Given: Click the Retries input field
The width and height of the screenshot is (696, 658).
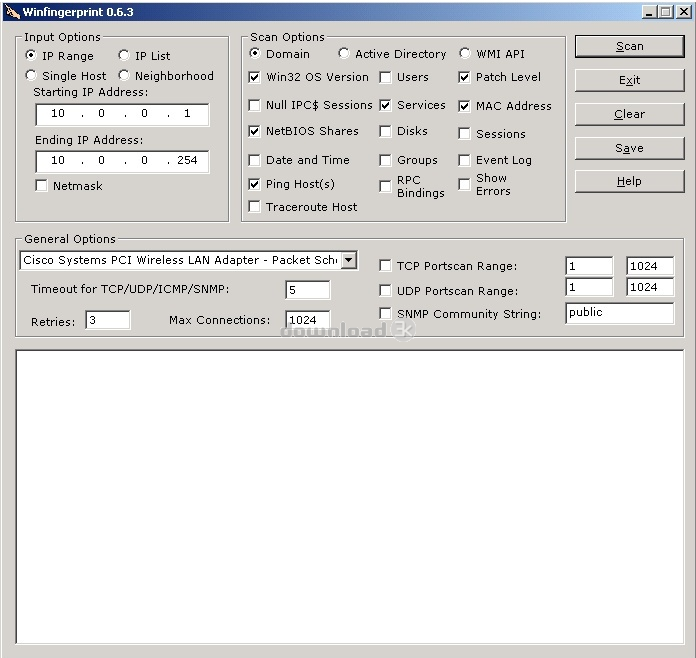Looking at the screenshot, I should (x=108, y=320).
